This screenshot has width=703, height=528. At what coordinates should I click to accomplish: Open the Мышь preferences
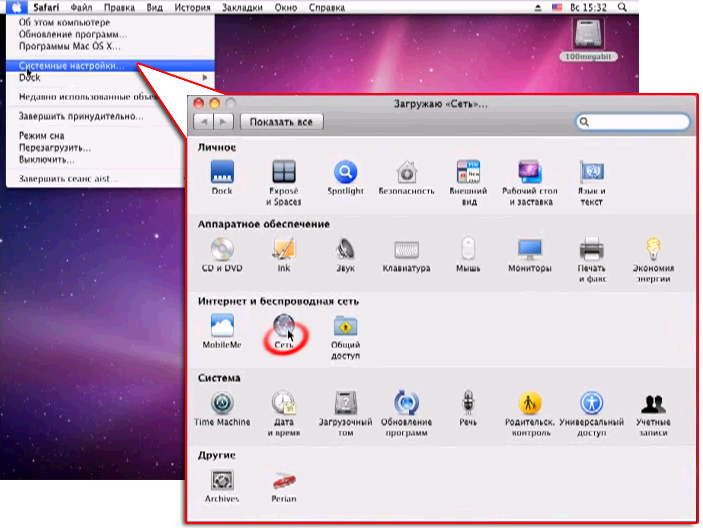click(468, 249)
